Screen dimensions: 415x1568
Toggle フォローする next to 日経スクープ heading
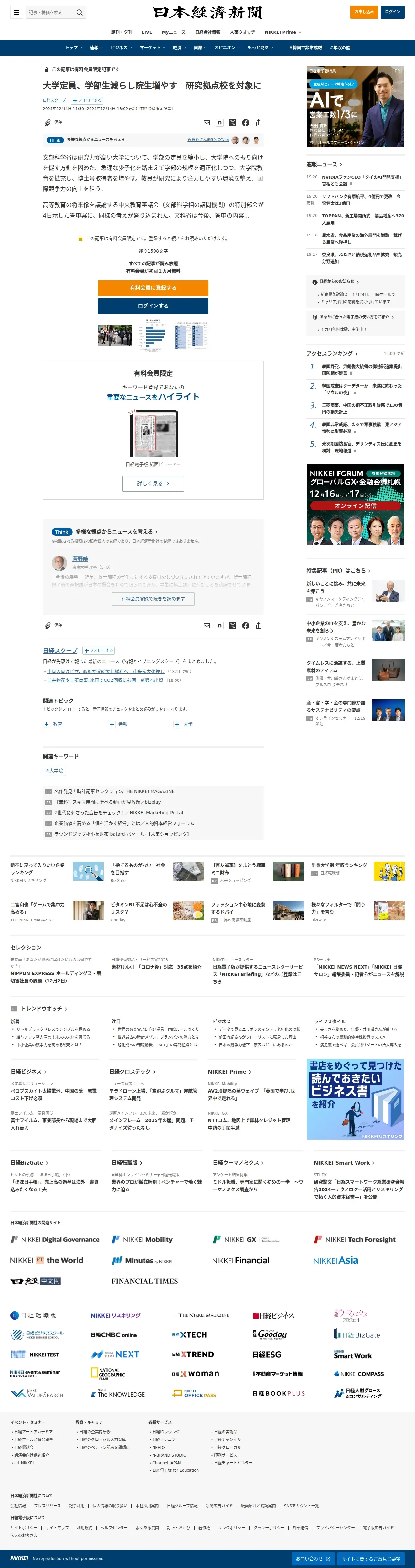pos(99,651)
